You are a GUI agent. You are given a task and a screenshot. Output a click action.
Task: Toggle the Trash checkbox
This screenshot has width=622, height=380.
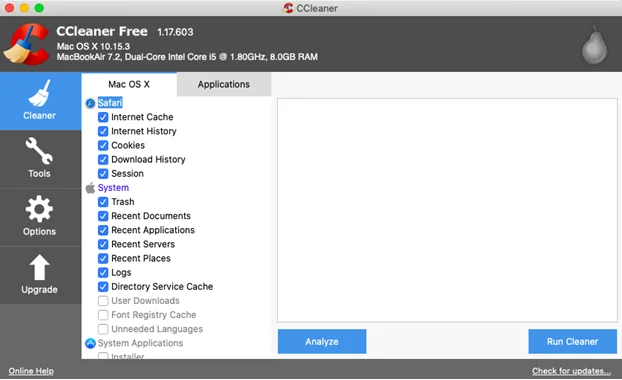(103, 202)
